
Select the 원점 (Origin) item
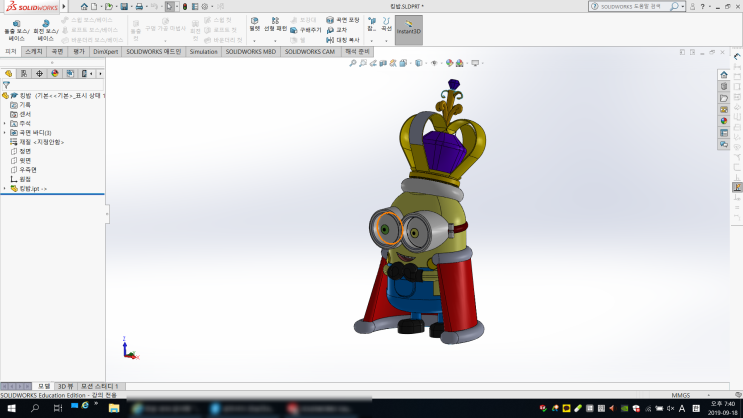pos(20,179)
